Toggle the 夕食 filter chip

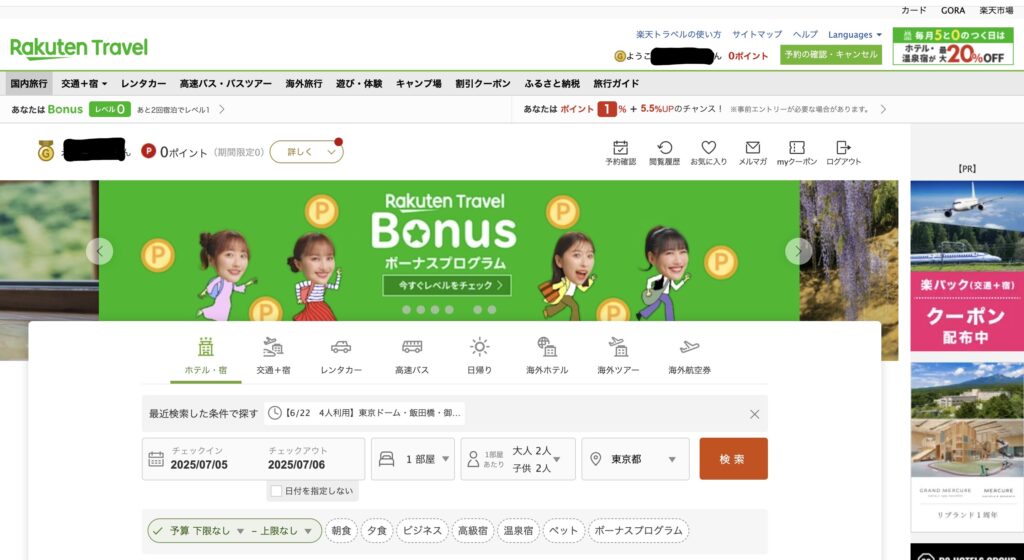tap(377, 531)
